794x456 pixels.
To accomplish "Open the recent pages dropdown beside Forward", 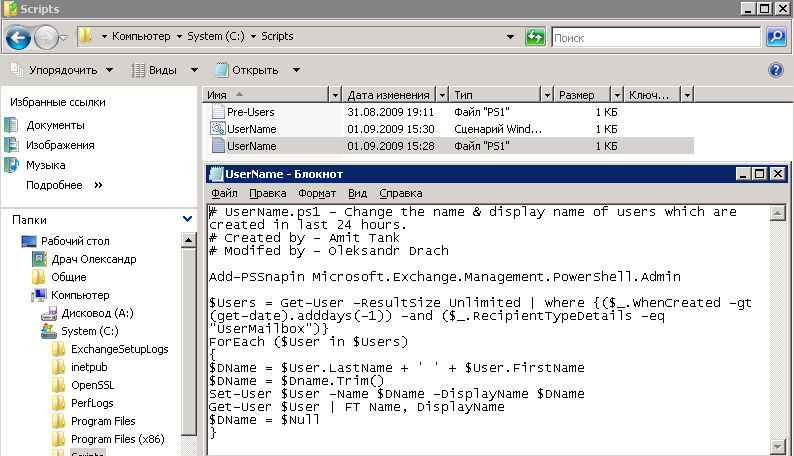I will [64, 38].
